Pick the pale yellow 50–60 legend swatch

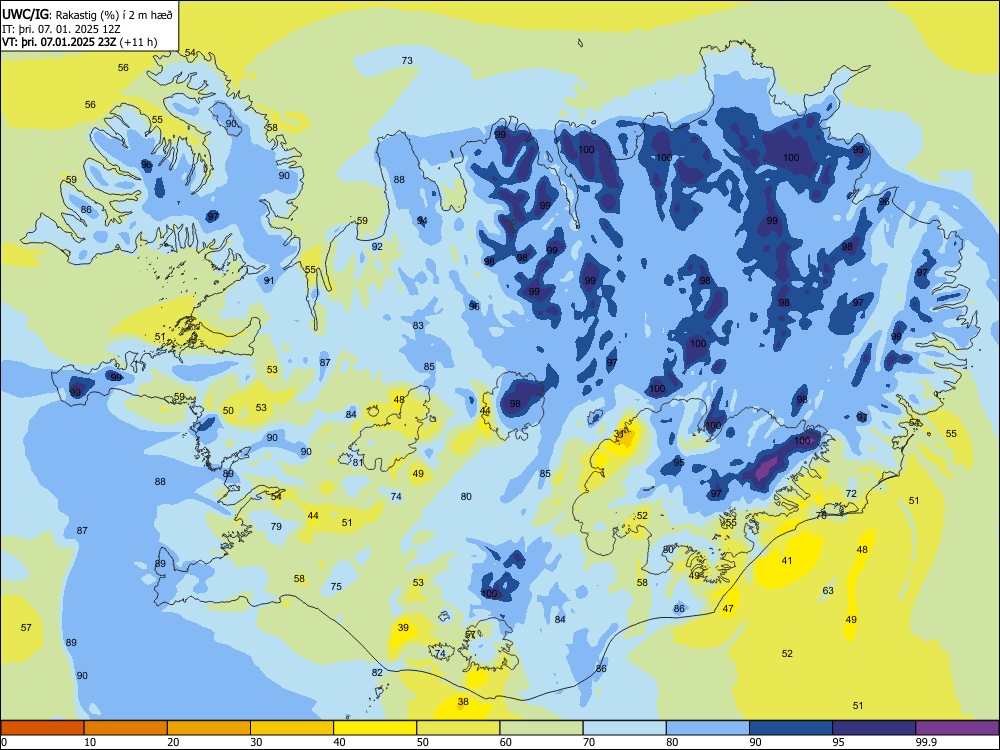point(459,728)
